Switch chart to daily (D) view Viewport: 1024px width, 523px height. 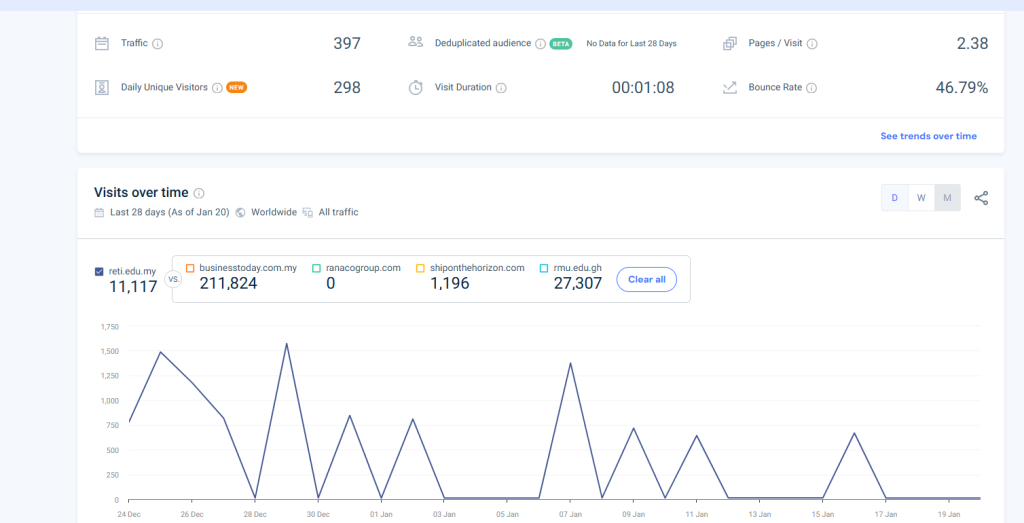point(894,198)
